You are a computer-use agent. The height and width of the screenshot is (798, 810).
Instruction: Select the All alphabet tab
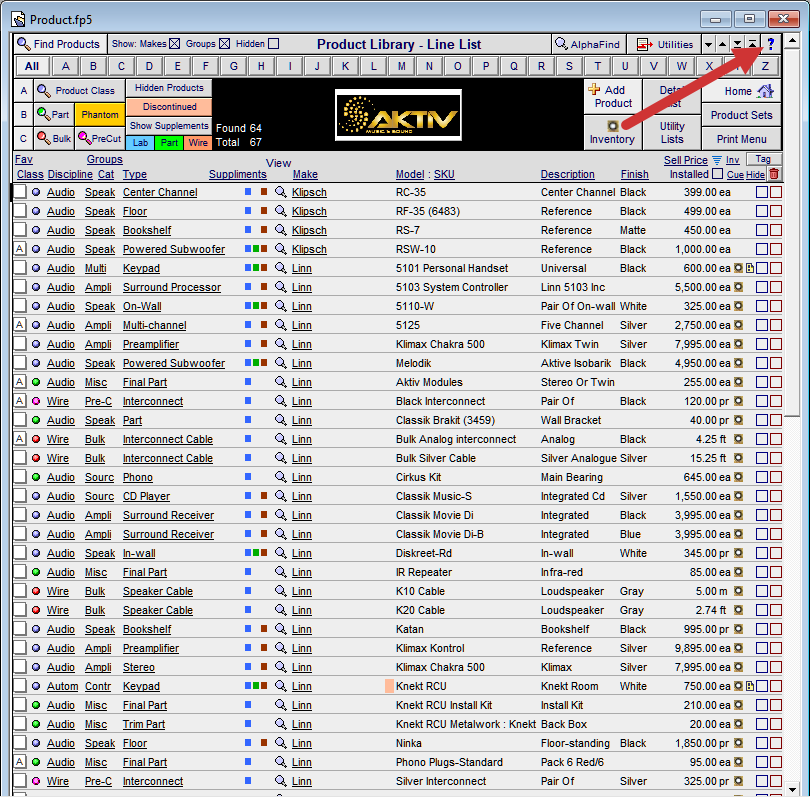pos(32,66)
